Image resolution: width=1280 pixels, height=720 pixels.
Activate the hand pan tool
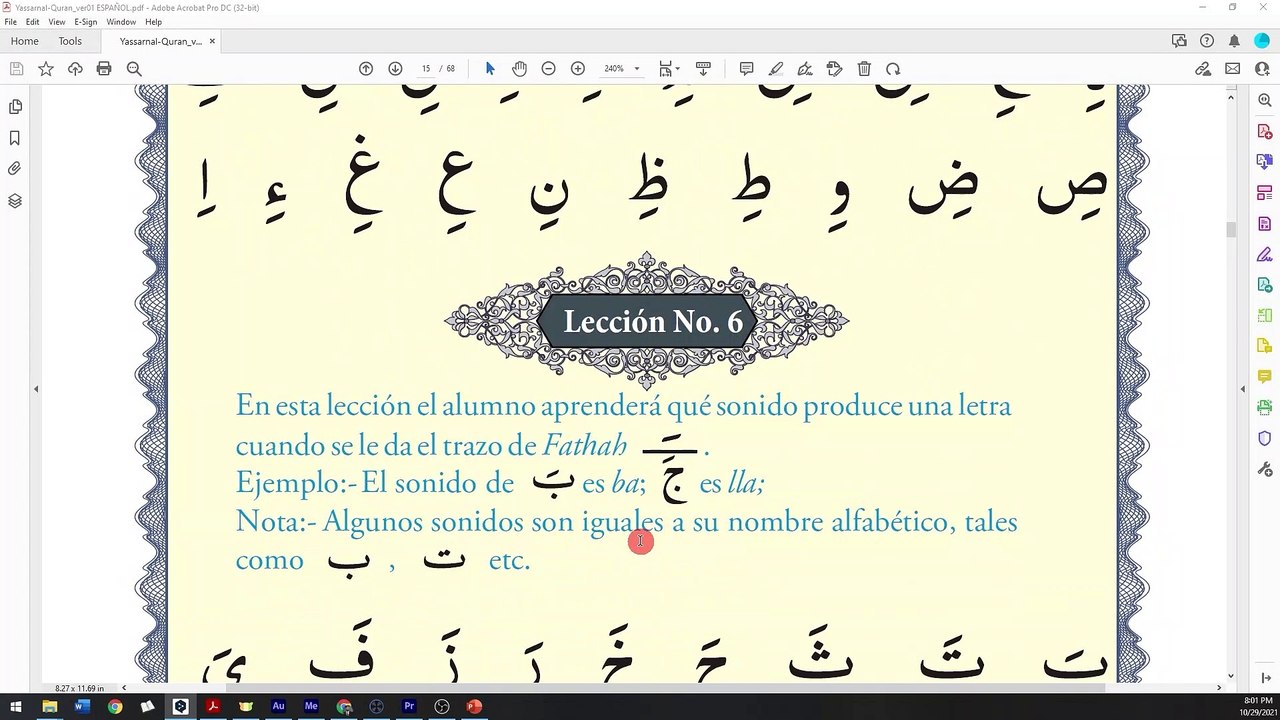point(519,69)
